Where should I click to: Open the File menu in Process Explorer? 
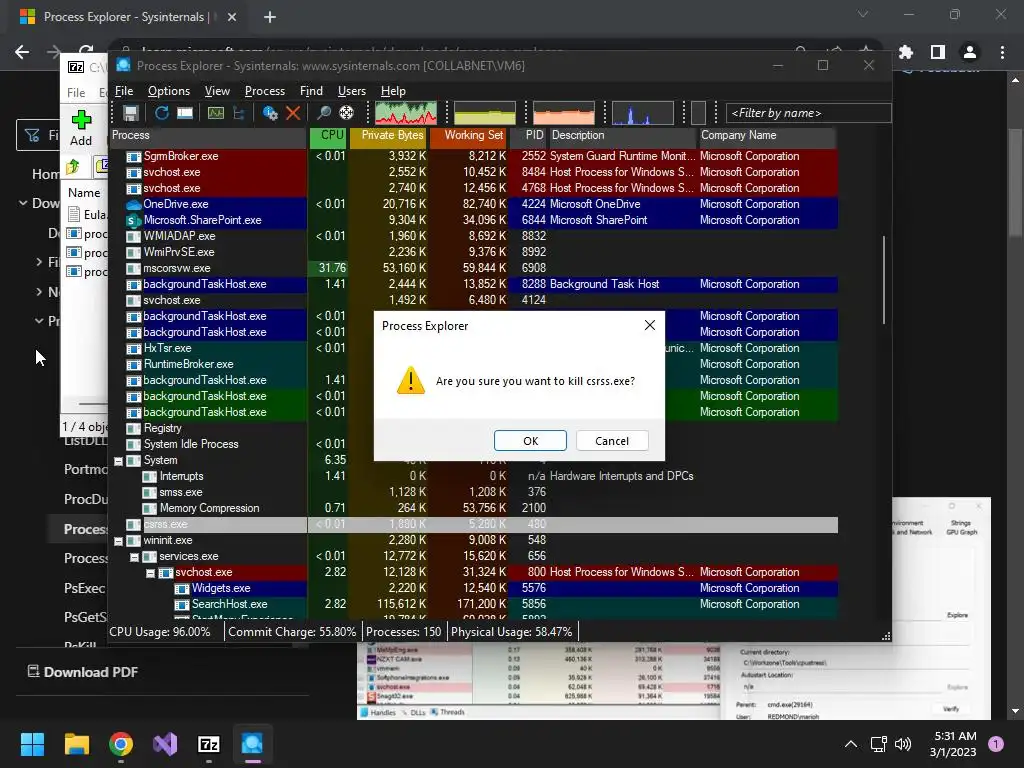[x=124, y=91]
